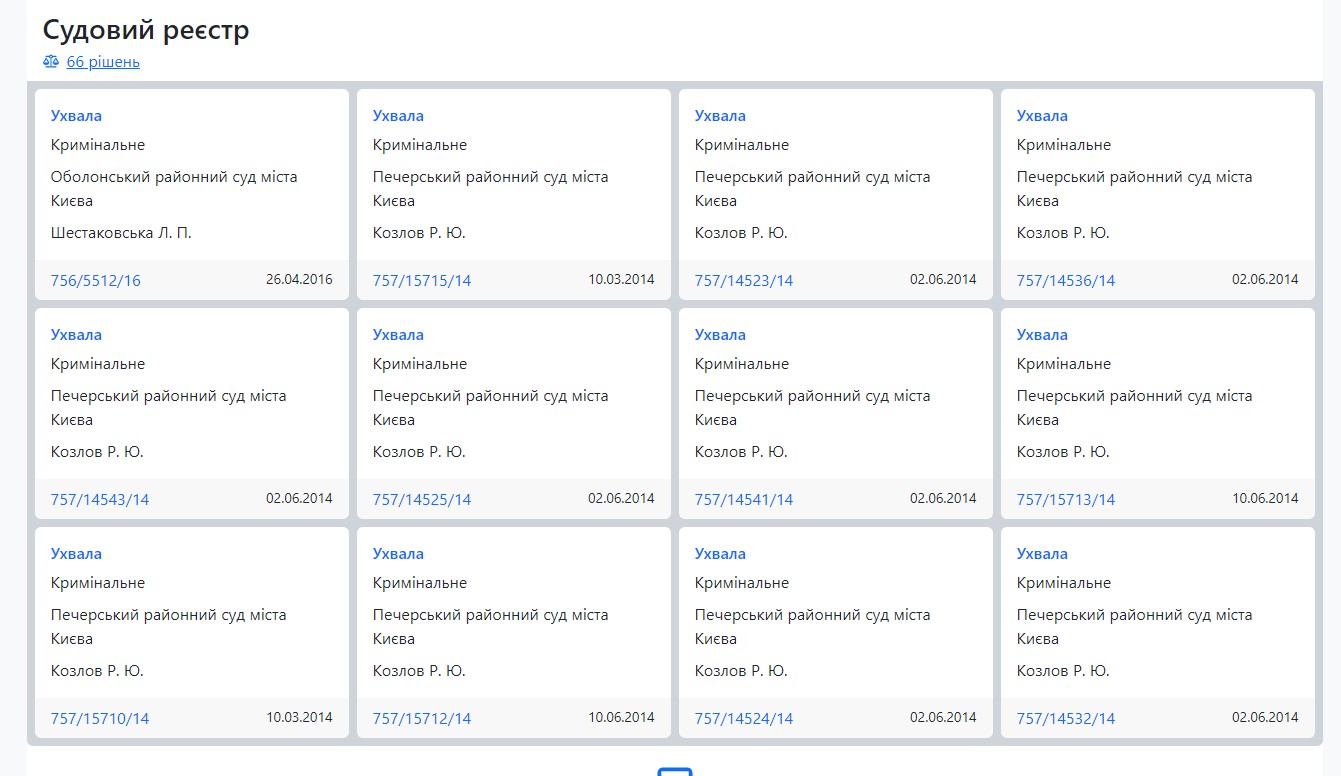Open case number 757/14532/14
The width and height of the screenshot is (1341, 776).
tap(1066, 719)
